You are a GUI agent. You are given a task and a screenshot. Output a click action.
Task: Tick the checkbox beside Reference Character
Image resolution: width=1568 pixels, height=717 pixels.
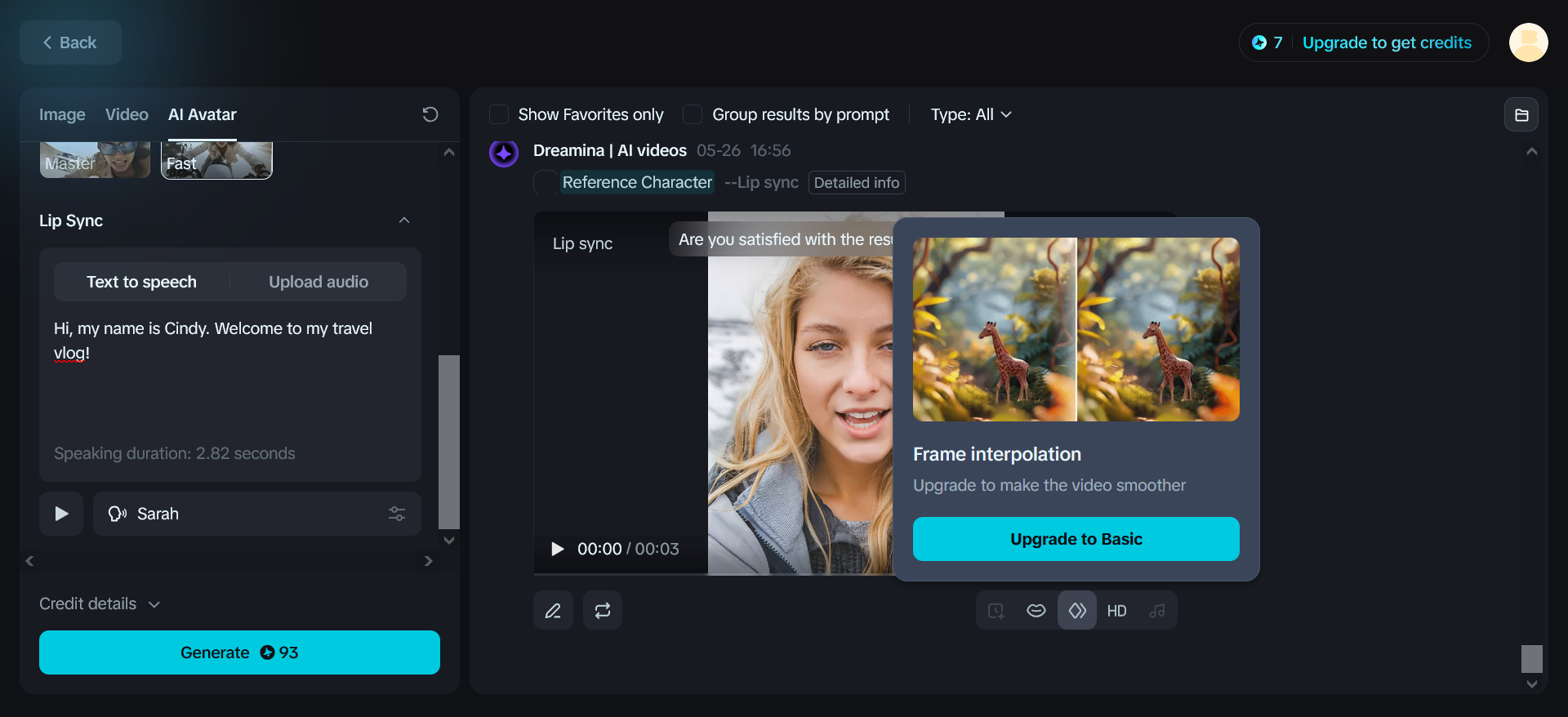pos(546,182)
